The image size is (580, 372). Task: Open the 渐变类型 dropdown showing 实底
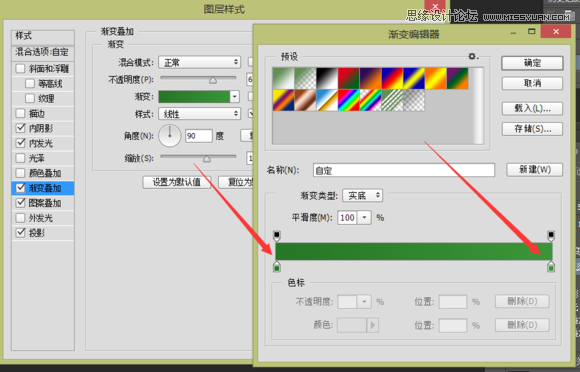[x=362, y=195]
